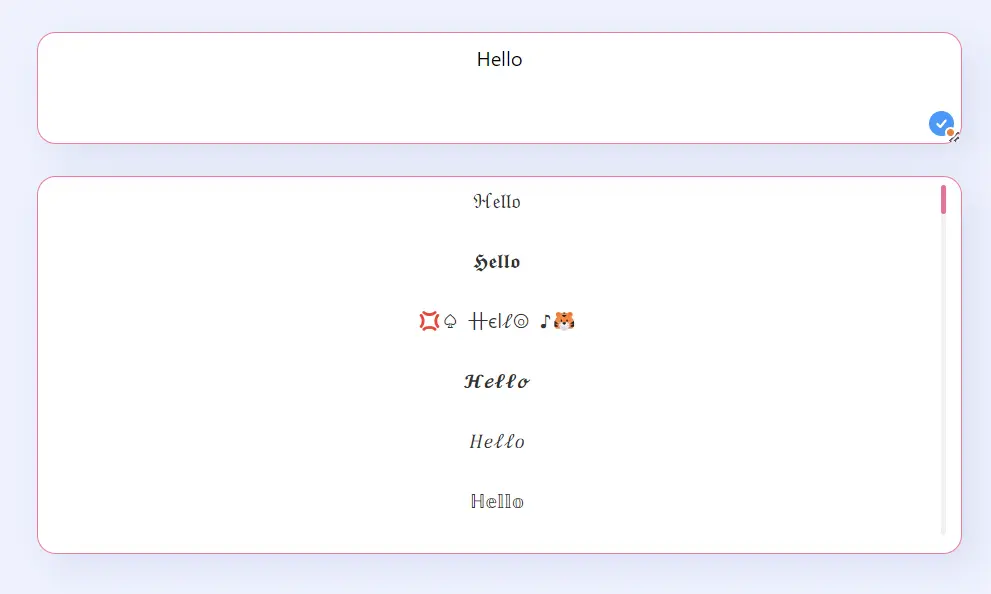Click the blue verified checkmark badge icon
Viewport: 991px width, 594px height.
point(941,123)
